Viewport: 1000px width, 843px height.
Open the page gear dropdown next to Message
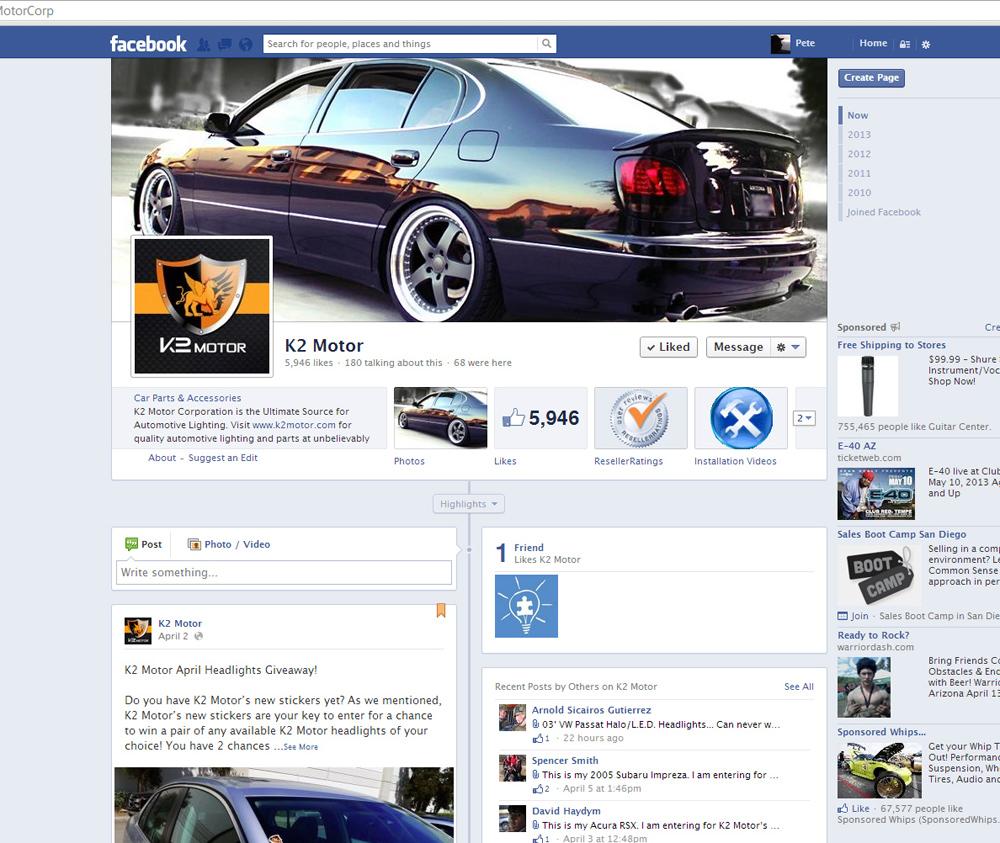[x=788, y=347]
